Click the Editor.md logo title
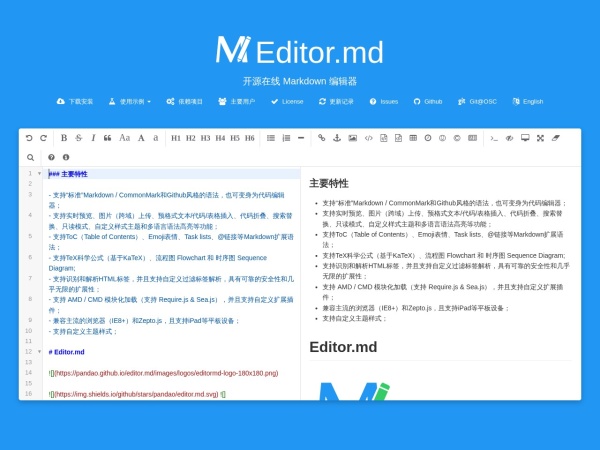600x450 pixels. point(300,51)
